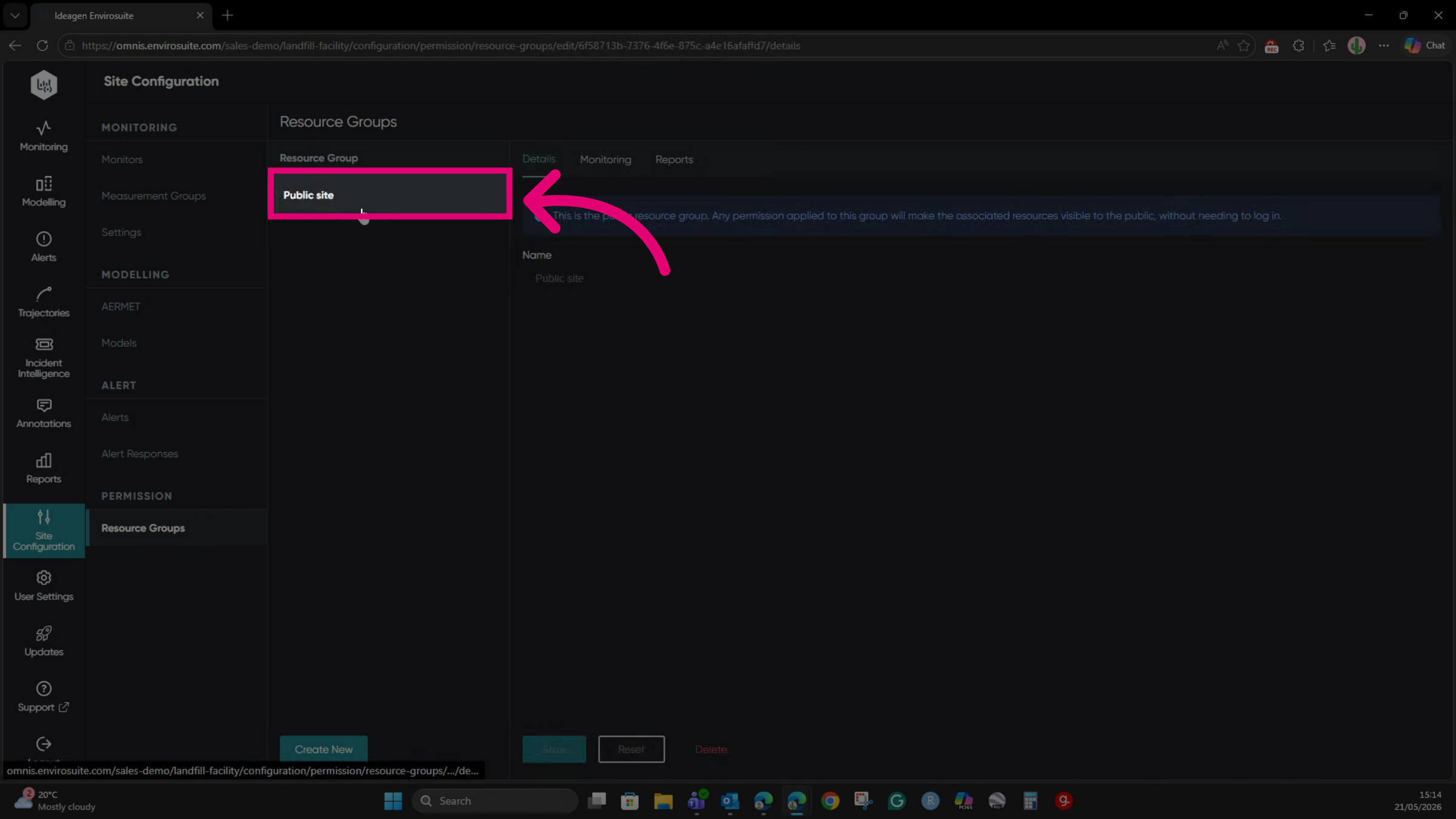The height and width of the screenshot is (819, 1456).
Task: Open the browser Extensions puzzle icon
Action: (1298, 45)
